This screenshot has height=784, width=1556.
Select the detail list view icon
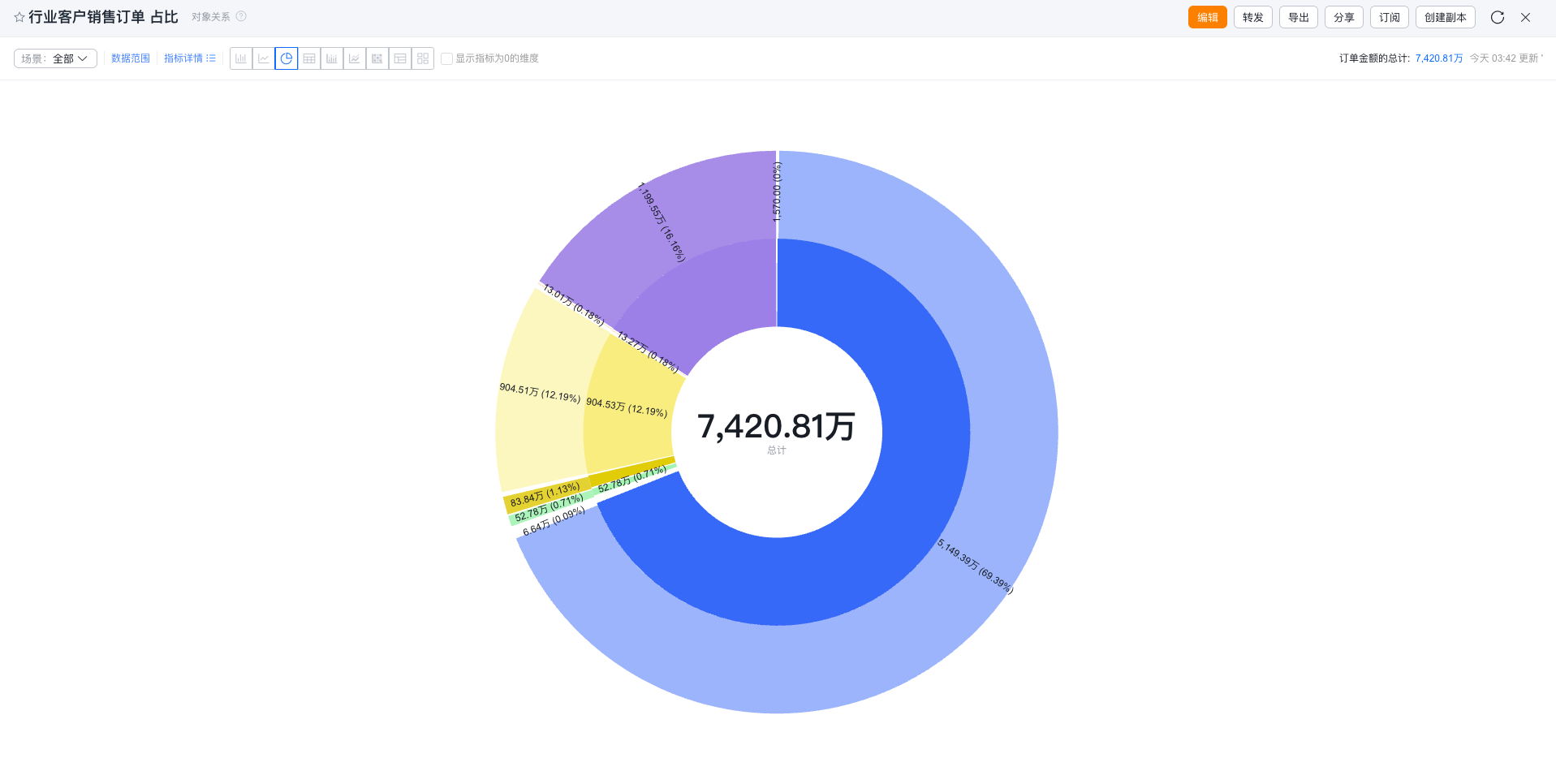click(400, 58)
